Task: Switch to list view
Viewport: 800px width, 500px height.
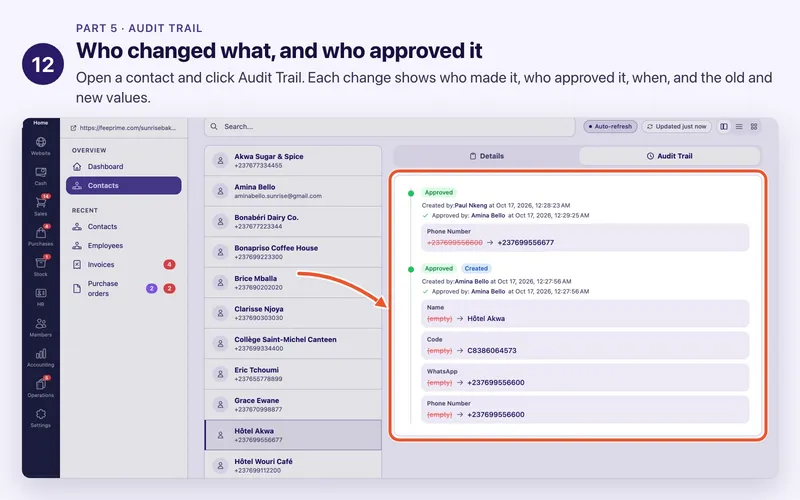Action: (x=739, y=127)
